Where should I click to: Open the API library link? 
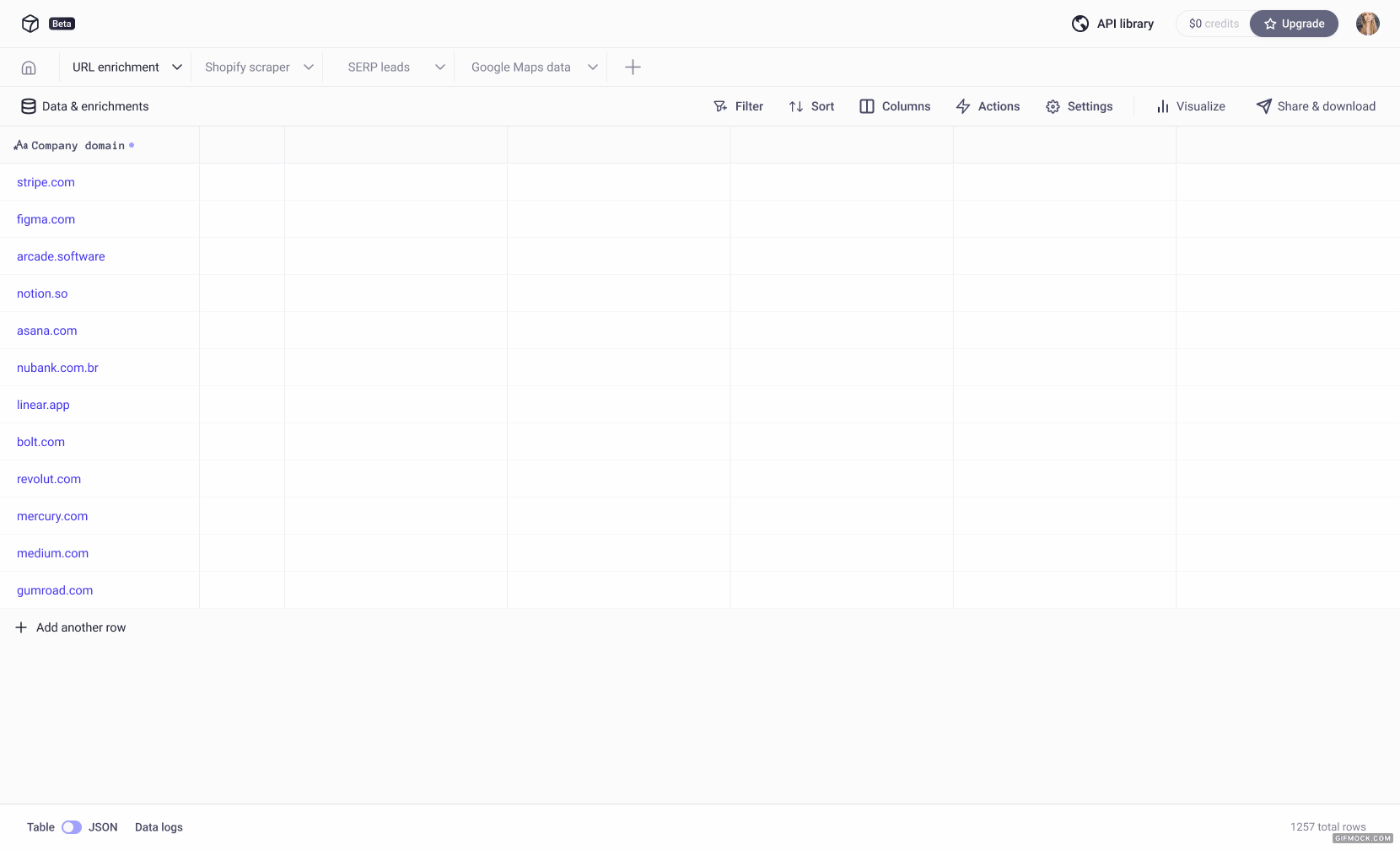(x=1125, y=24)
